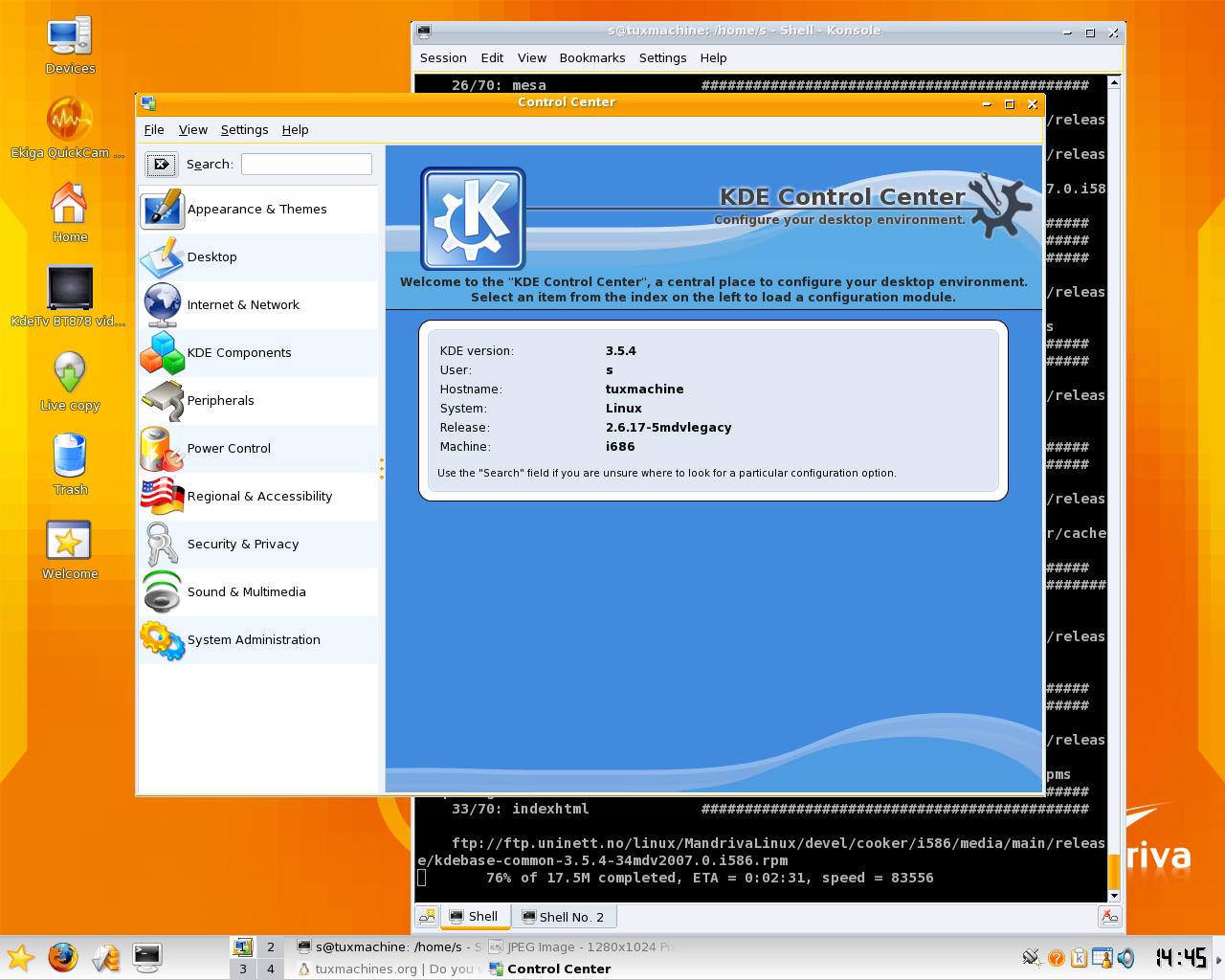
Task: Open the Desktop settings category
Action: click(x=258, y=257)
